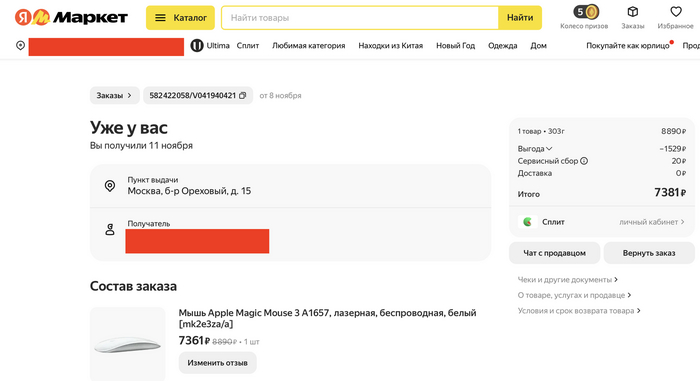
Task: Open the Одежда navigation item
Action: point(503,46)
